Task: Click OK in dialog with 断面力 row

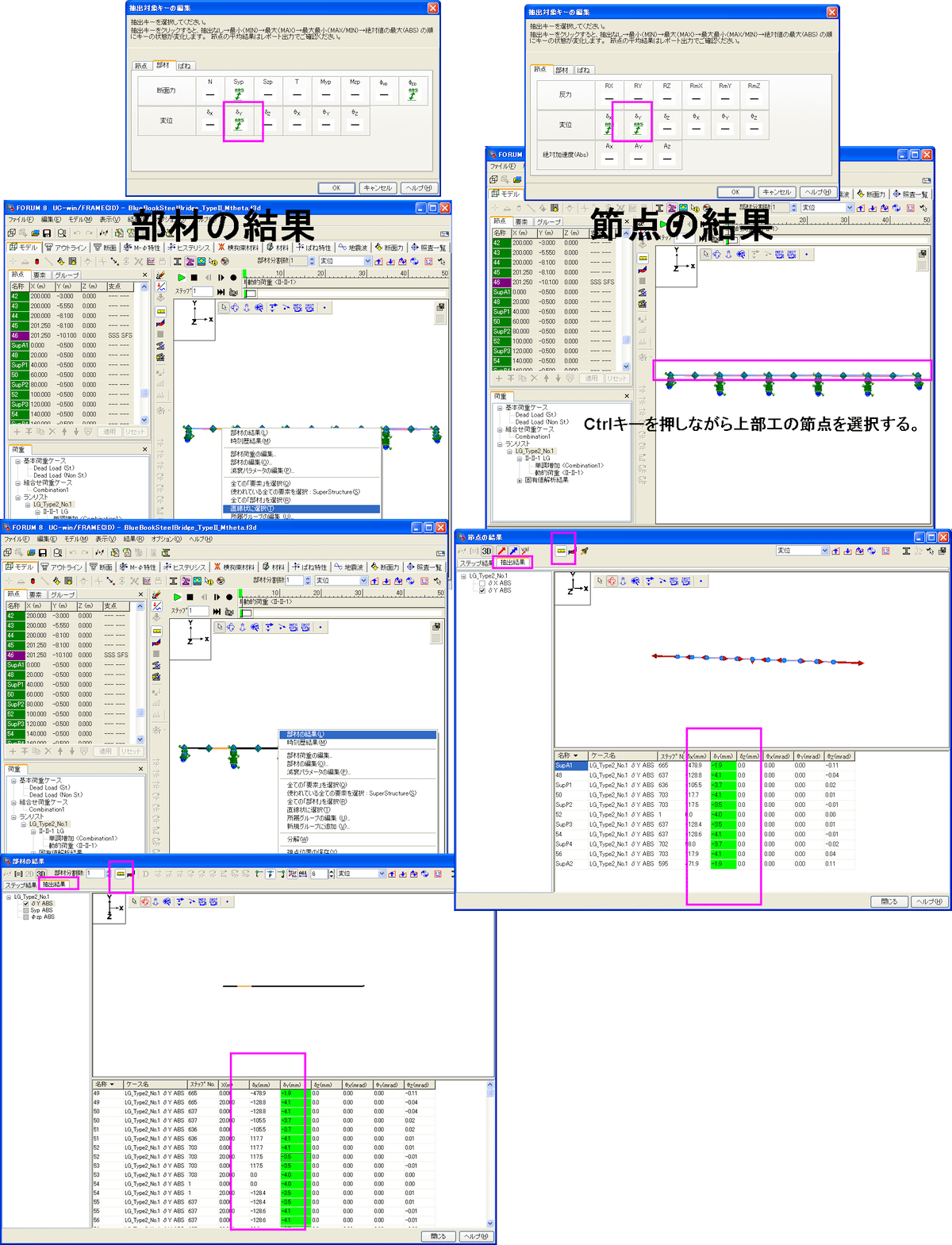Action: tap(336, 188)
